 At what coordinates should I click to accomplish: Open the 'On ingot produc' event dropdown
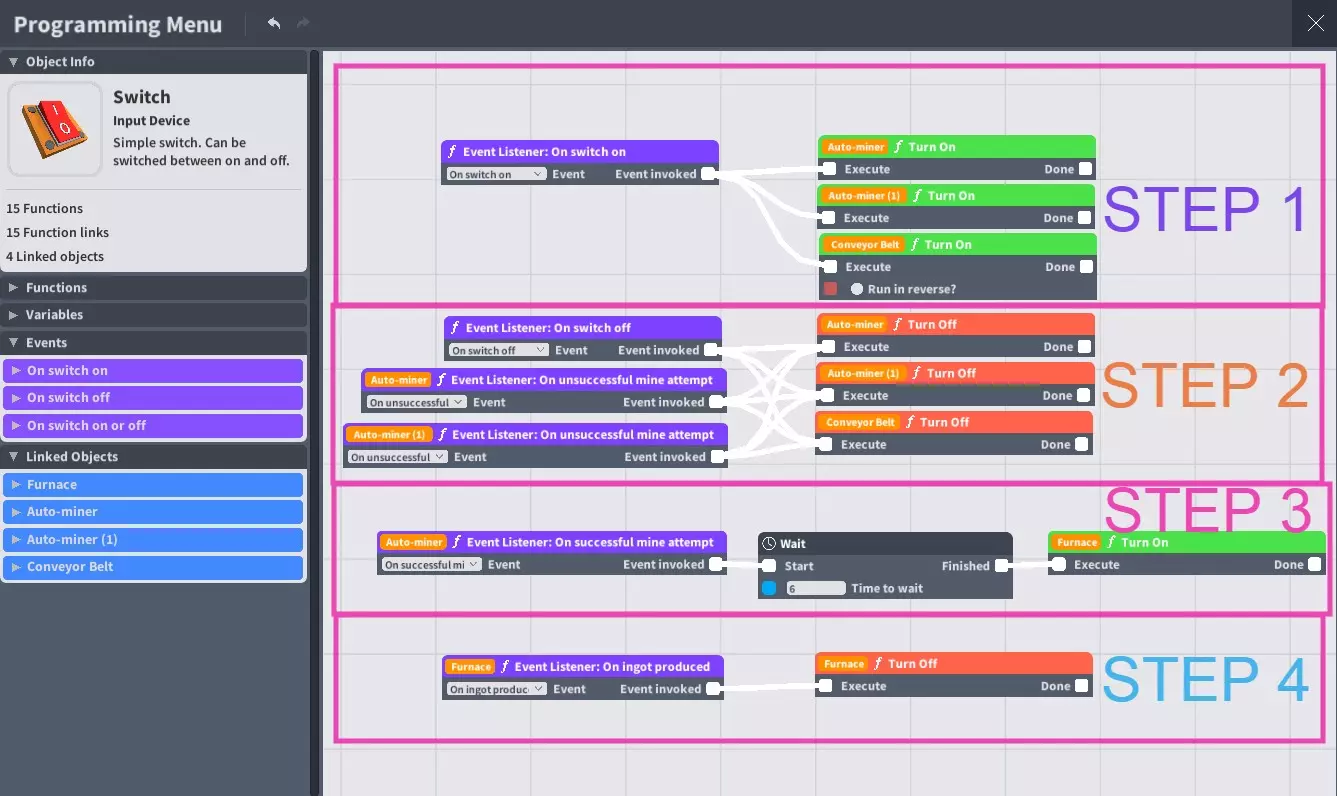point(497,689)
